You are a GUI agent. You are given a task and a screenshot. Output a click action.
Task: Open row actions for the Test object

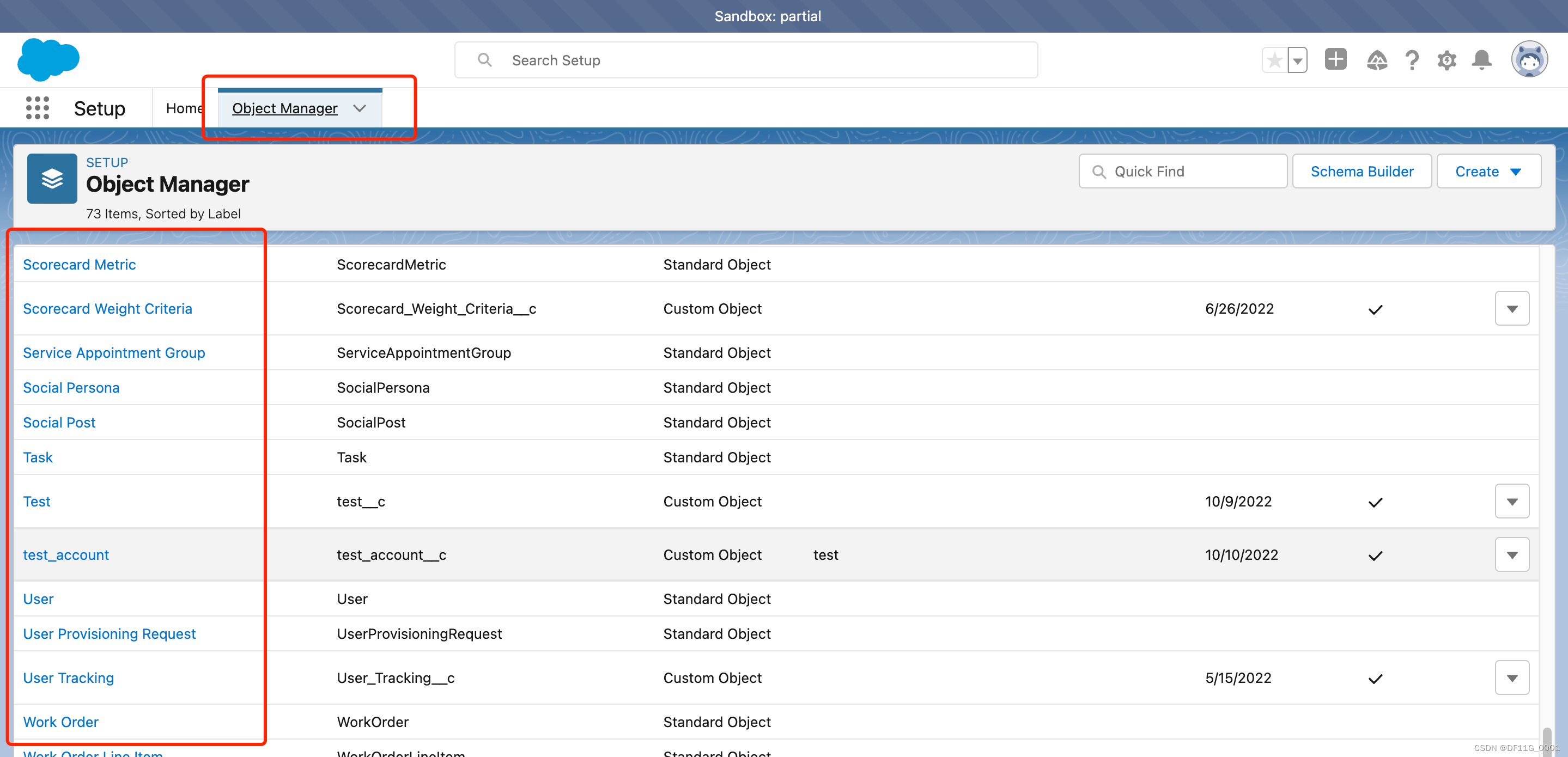[x=1512, y=501]
